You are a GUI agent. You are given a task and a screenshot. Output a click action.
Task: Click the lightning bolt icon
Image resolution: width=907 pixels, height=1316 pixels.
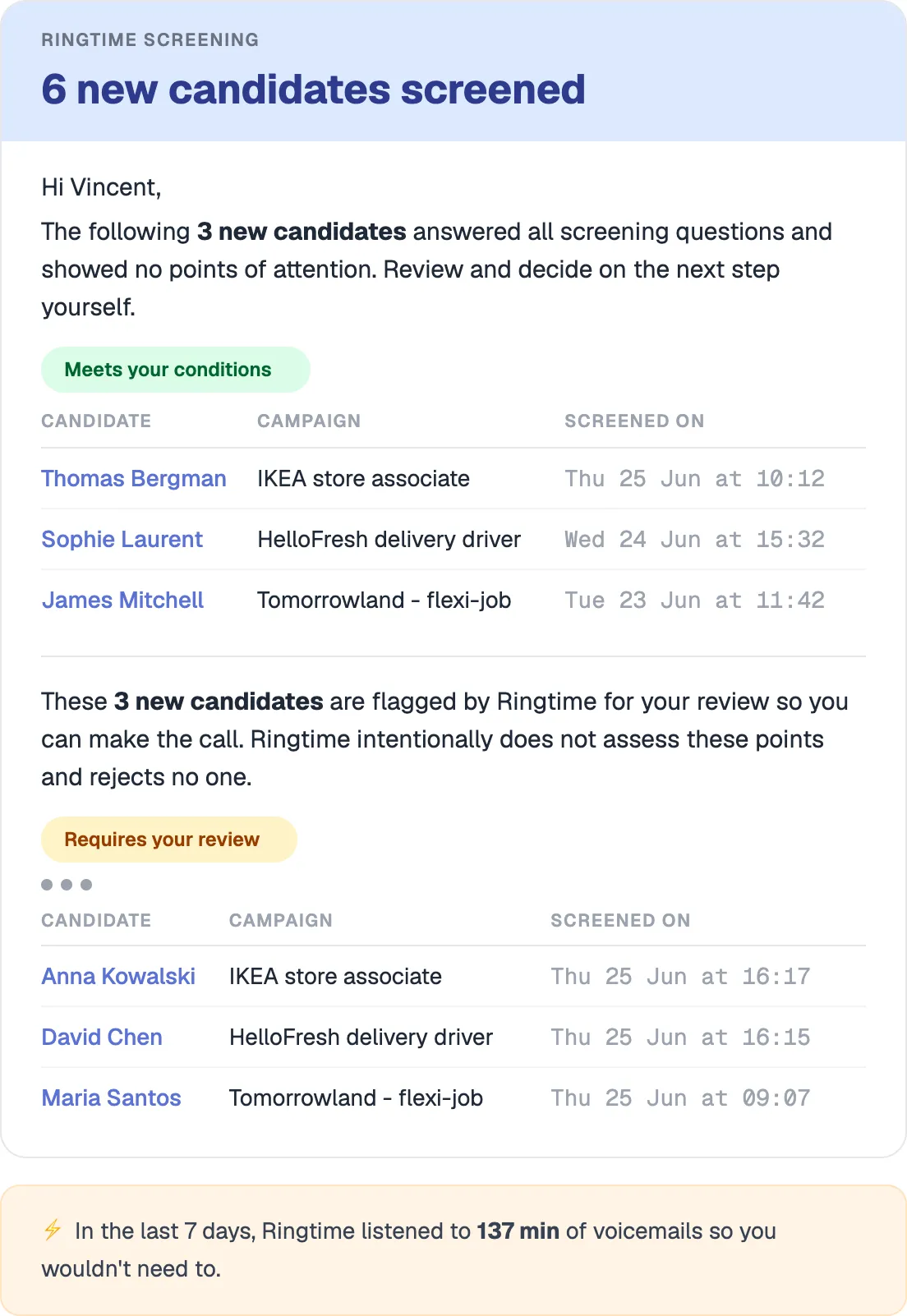[x=53, y=1230]
